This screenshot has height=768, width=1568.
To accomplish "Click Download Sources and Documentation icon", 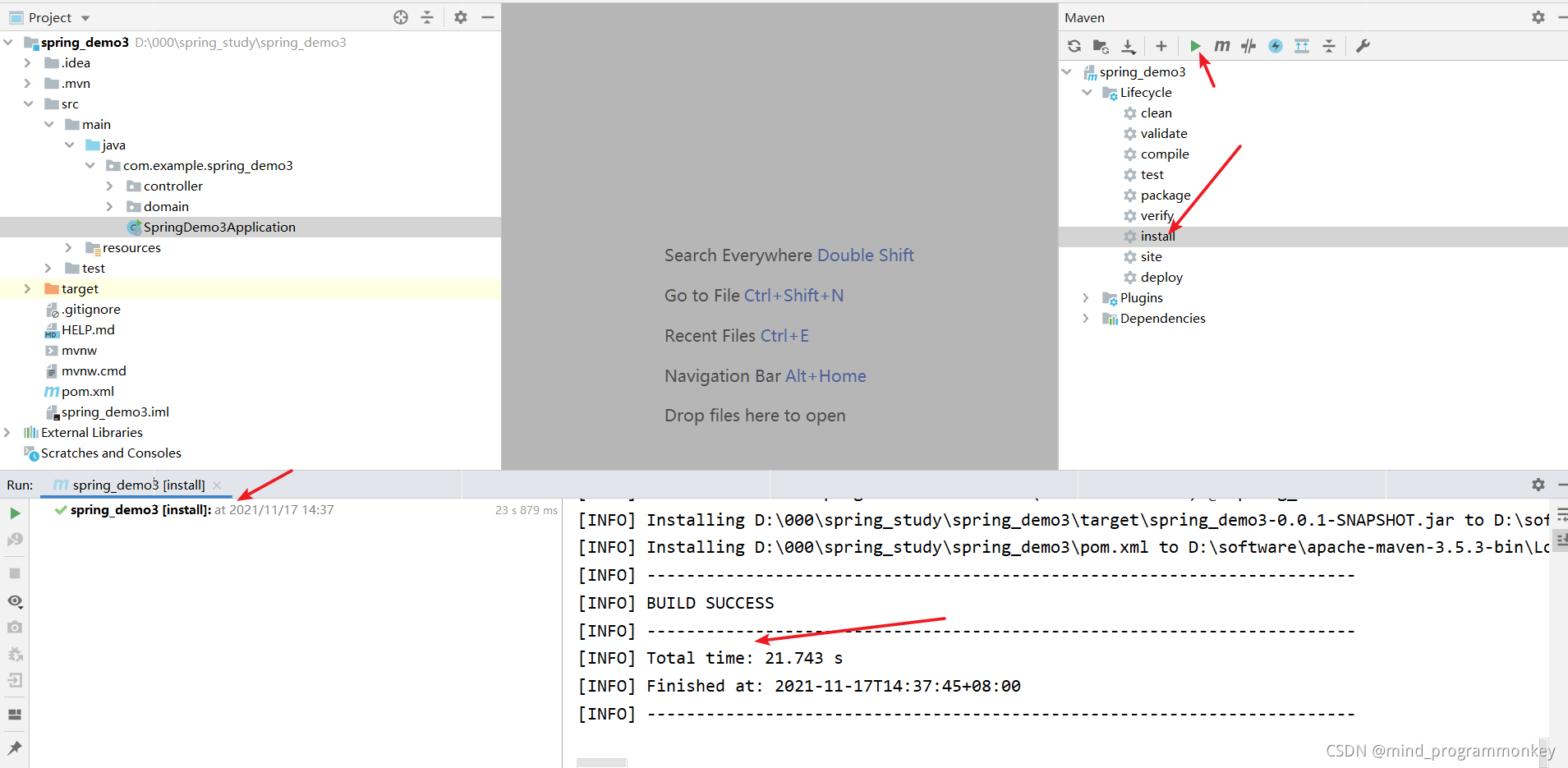I will 1129,46.
